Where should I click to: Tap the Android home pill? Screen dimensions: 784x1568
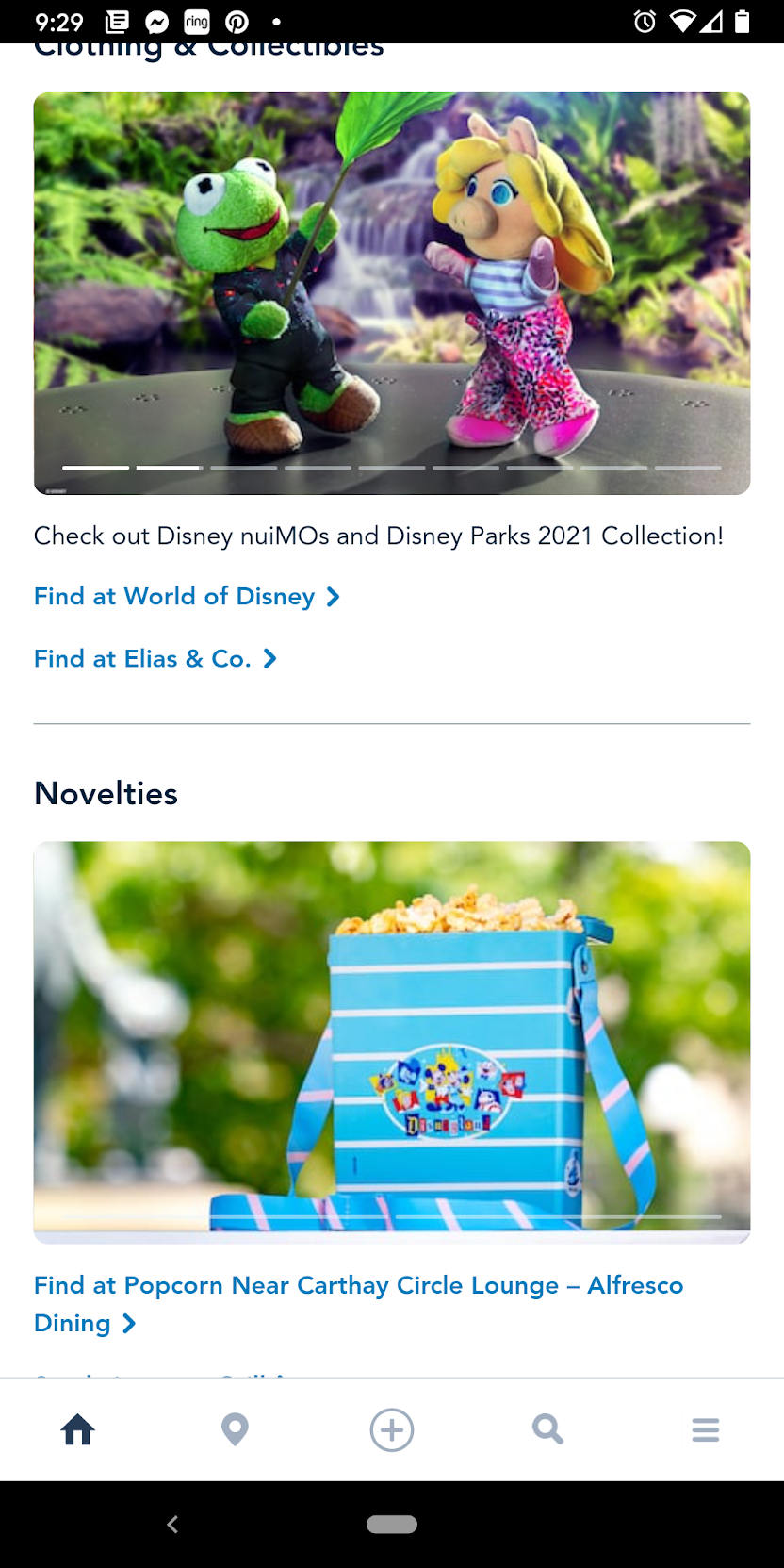[x=392, y=1525]
